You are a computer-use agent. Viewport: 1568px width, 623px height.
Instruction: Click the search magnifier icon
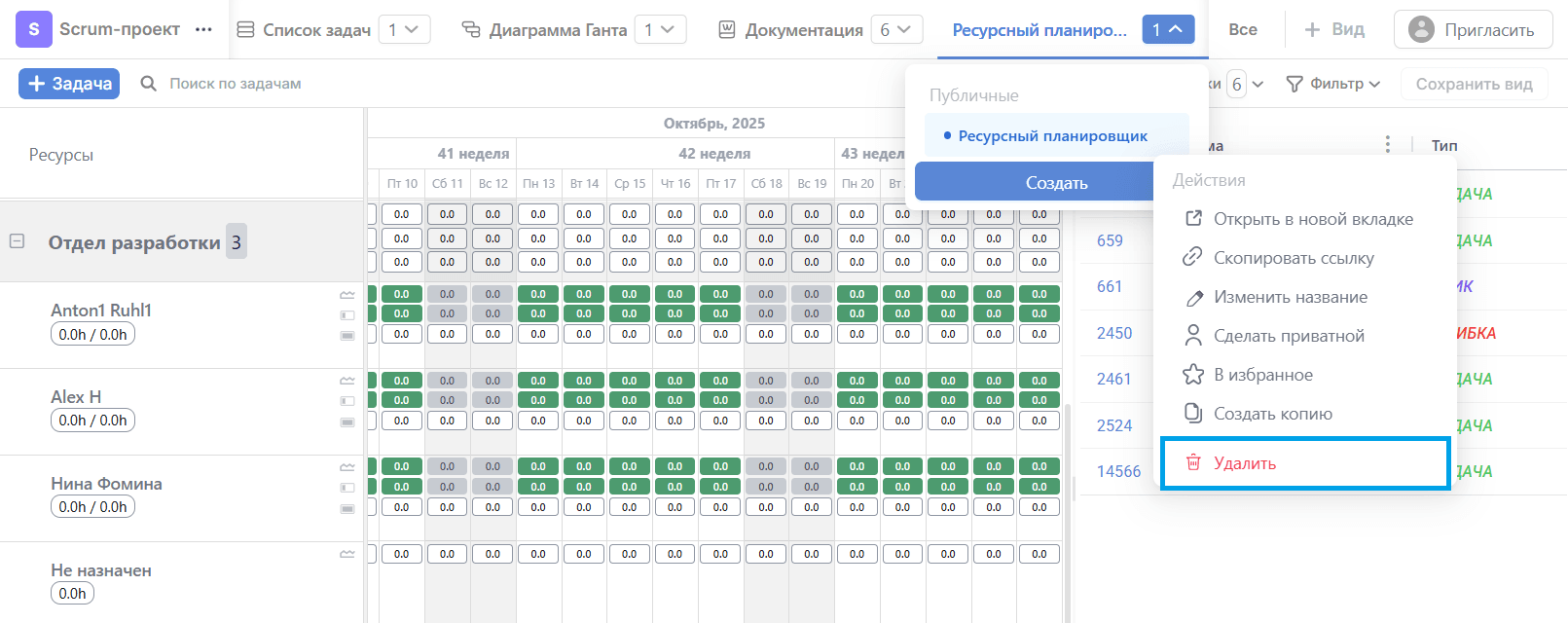coord(149,84)
